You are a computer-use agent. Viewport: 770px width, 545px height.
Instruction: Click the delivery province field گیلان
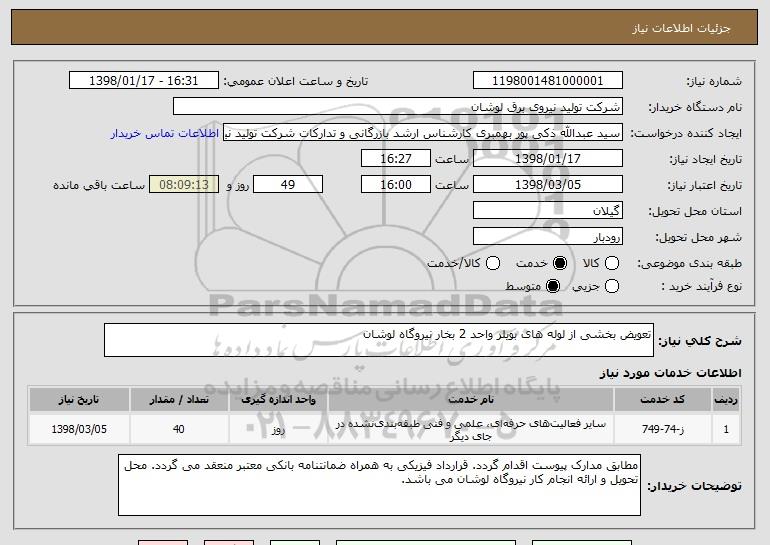tap(548, 211)
